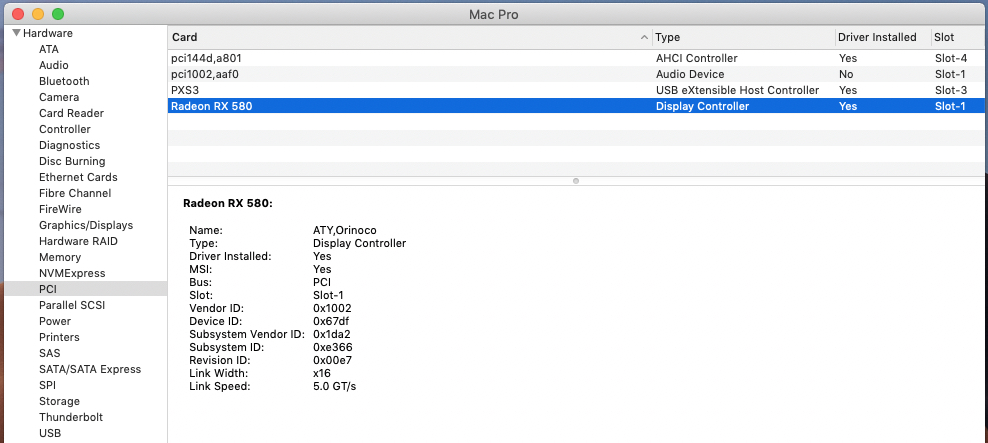
Task: Select the pci1002,aaf0 card row
Action: tap(577, 74)
